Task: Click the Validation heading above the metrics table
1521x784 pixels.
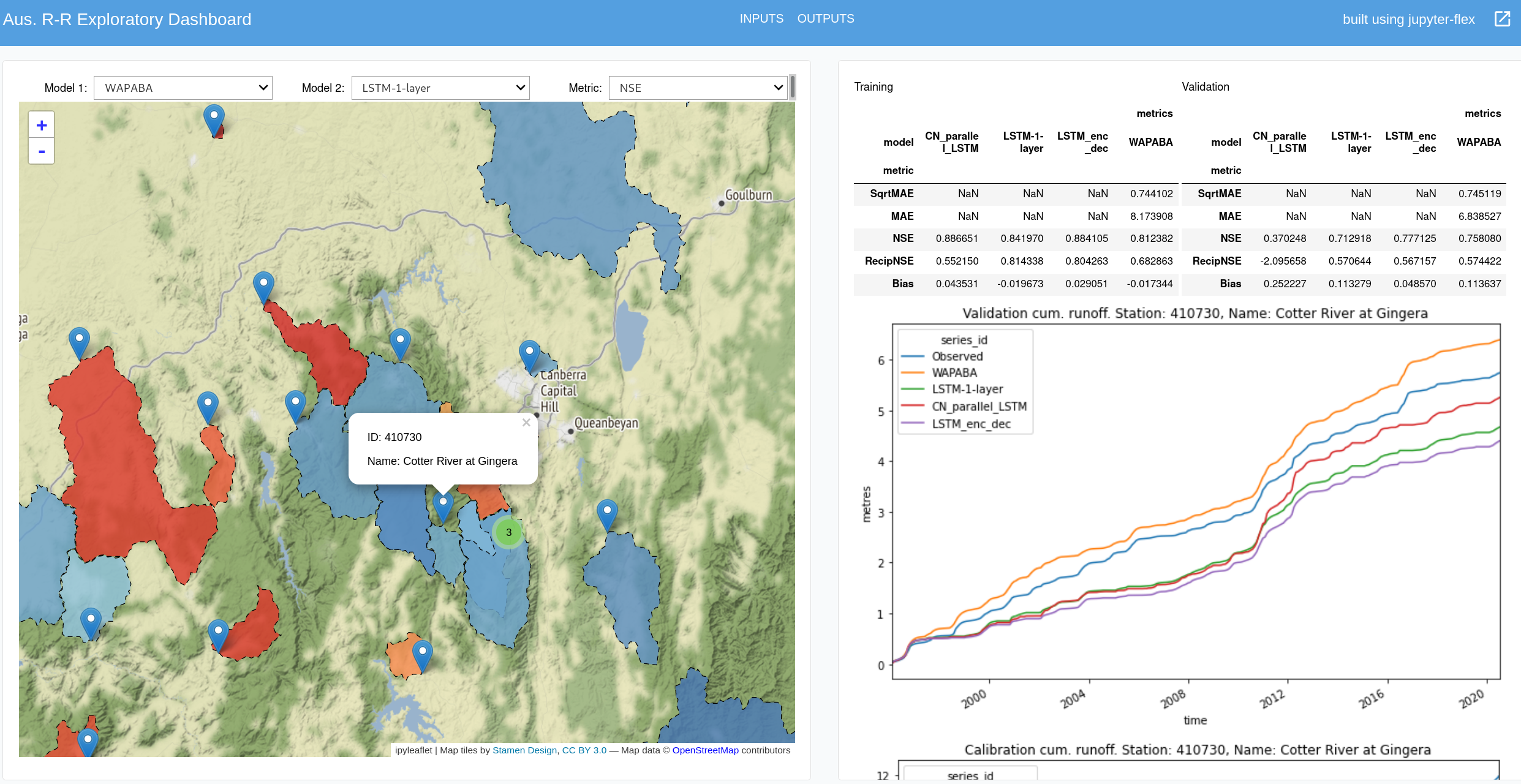Action: pyautogui.click(x=1205, y=87)
